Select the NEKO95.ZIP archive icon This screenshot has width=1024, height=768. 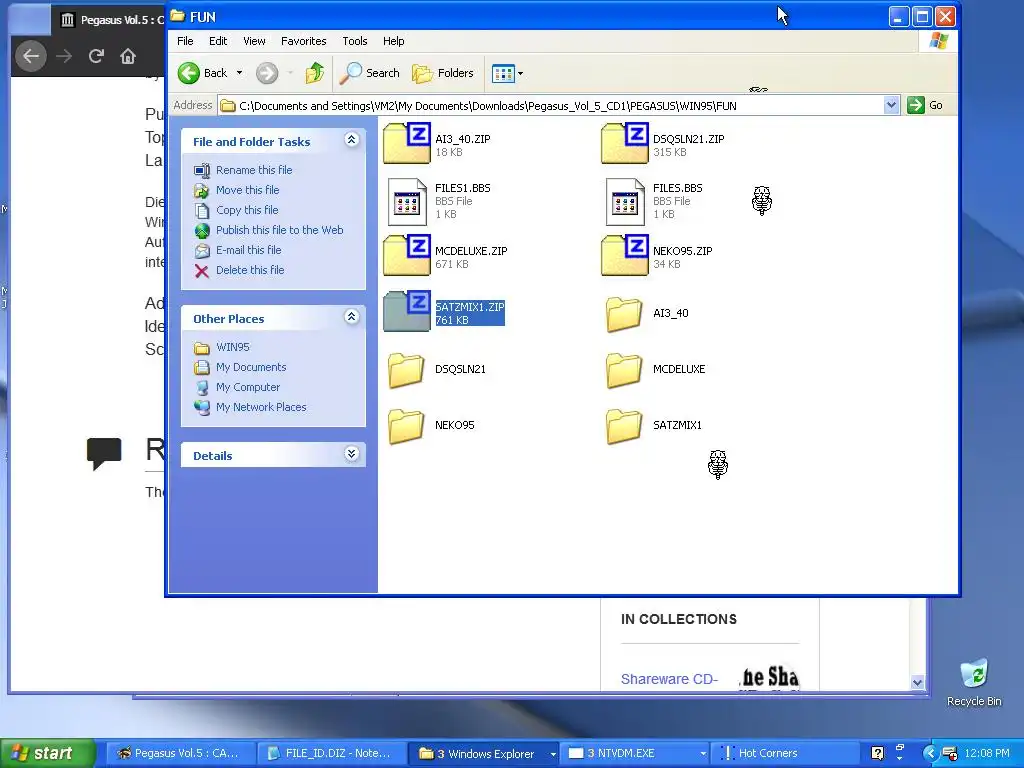pyautogui.click(x=624, y=255)
